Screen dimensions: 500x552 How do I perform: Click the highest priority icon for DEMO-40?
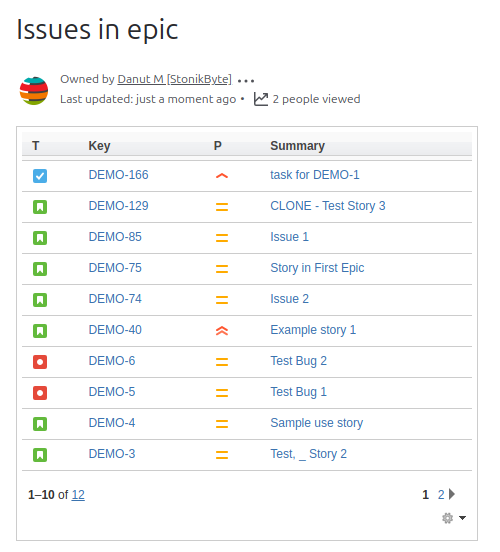pos(222,331)
